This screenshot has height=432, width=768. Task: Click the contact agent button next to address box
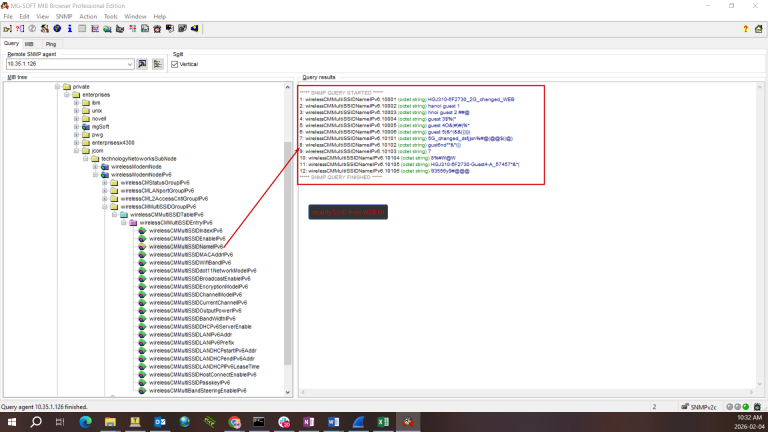click(x=142, y=64)
